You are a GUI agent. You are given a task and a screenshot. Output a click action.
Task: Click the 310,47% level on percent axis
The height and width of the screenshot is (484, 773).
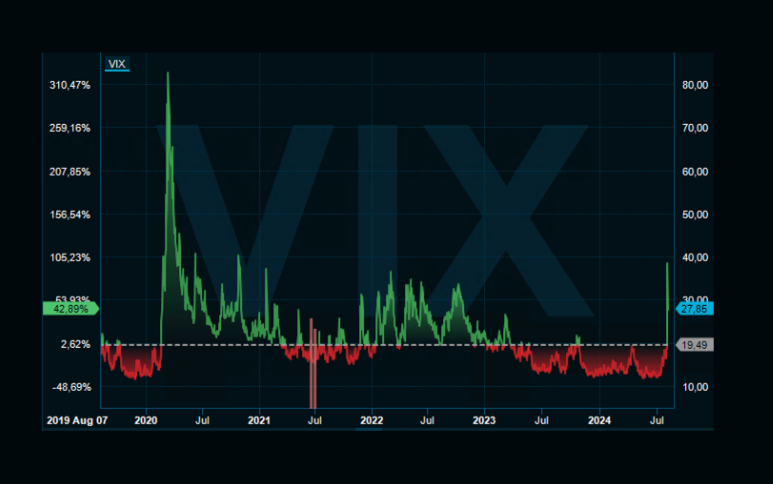click(70, 86)
